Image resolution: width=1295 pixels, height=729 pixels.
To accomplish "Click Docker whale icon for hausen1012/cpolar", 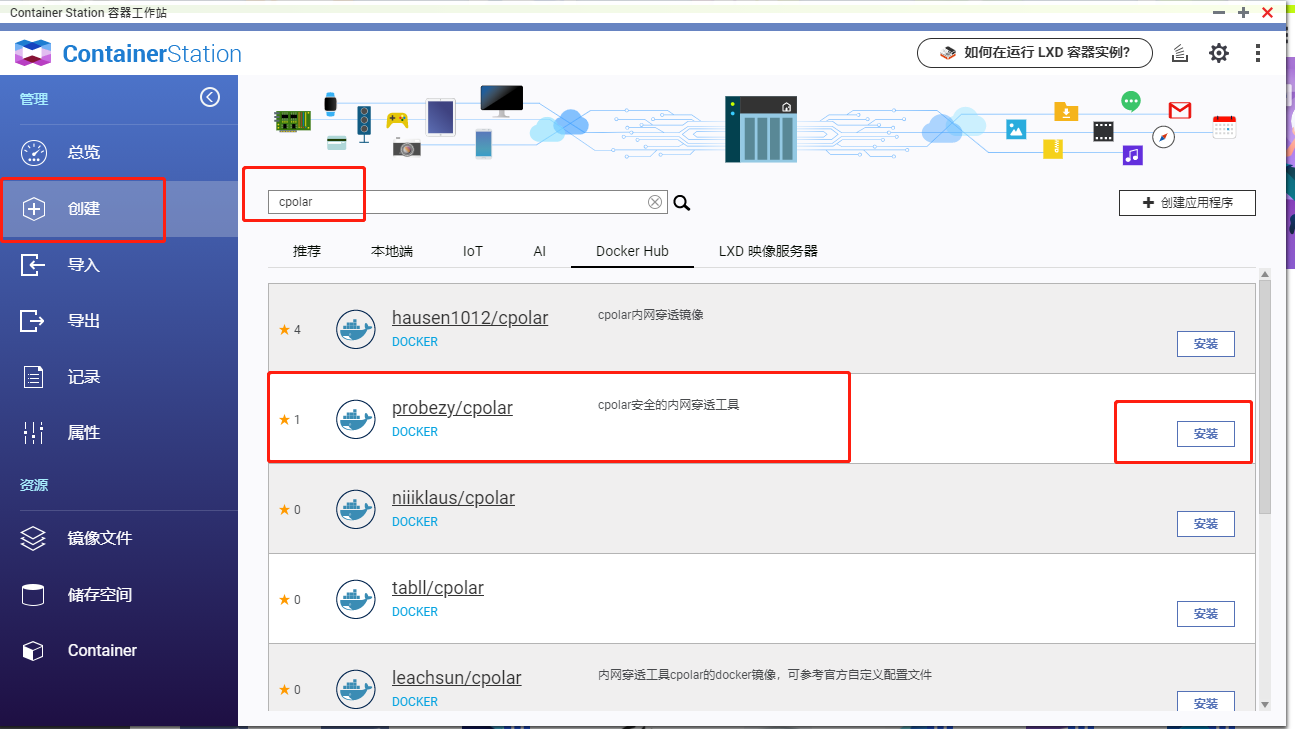I will pyautogui.click(x=355, y=329).
